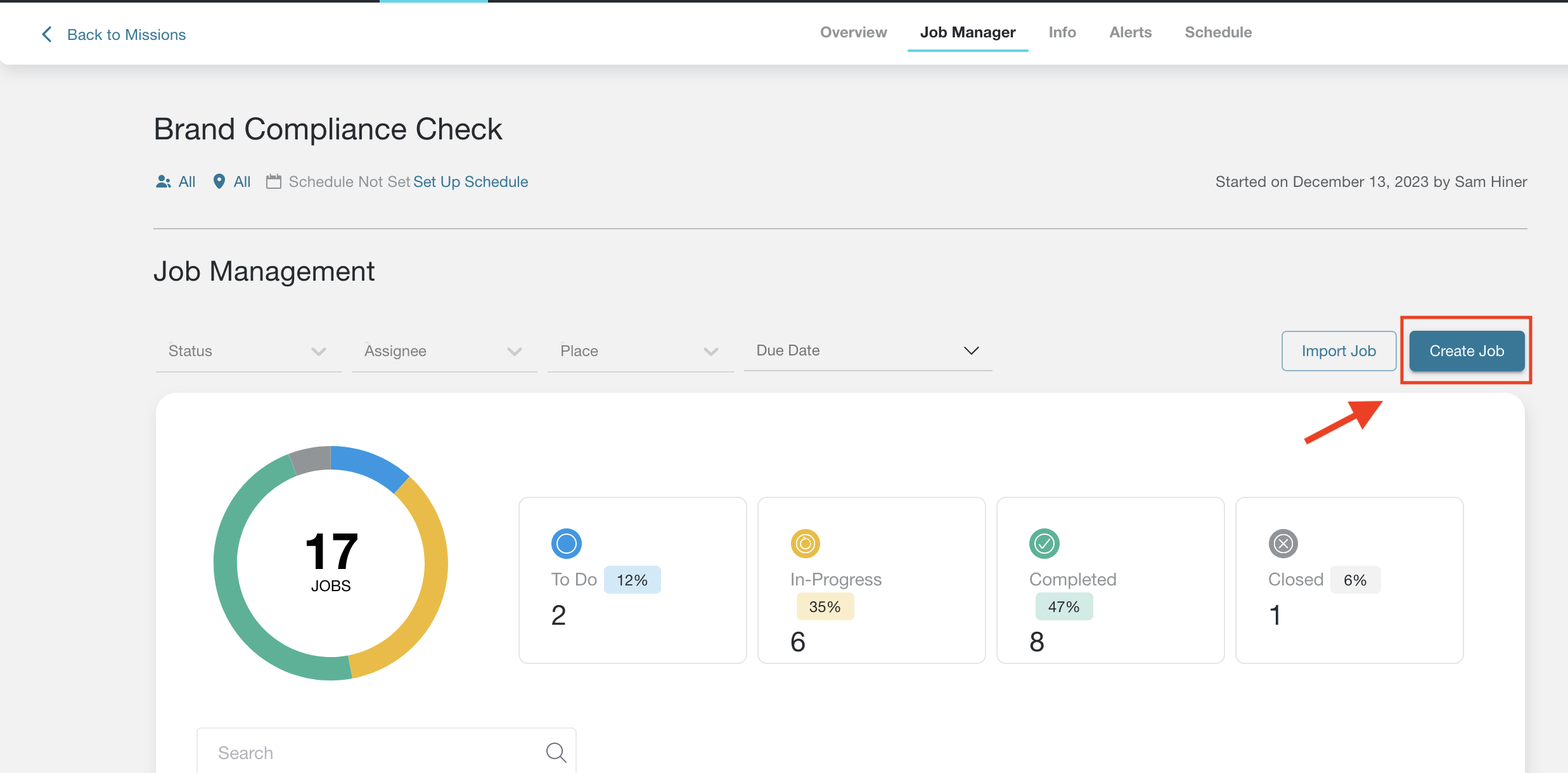Click the Schedule Not Set label
This screenshot has width=1568, height=773.
[350, 182]
